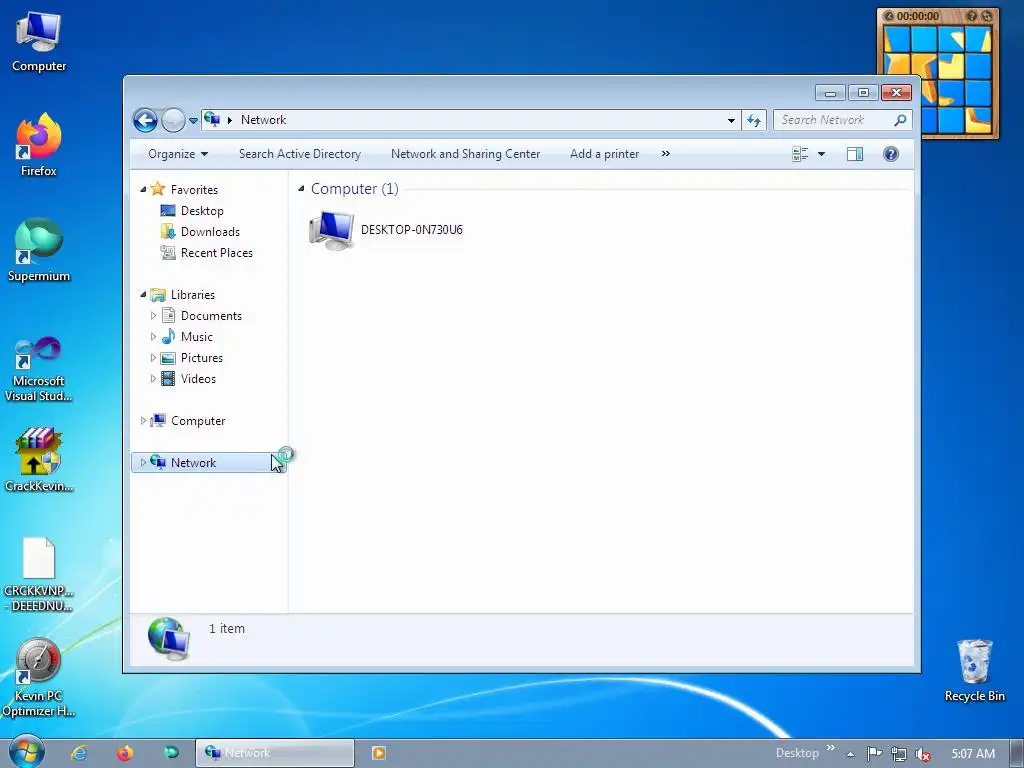Open the address bar history dropdown
This screenshot has width=1024, height=768.
[731, 120]
